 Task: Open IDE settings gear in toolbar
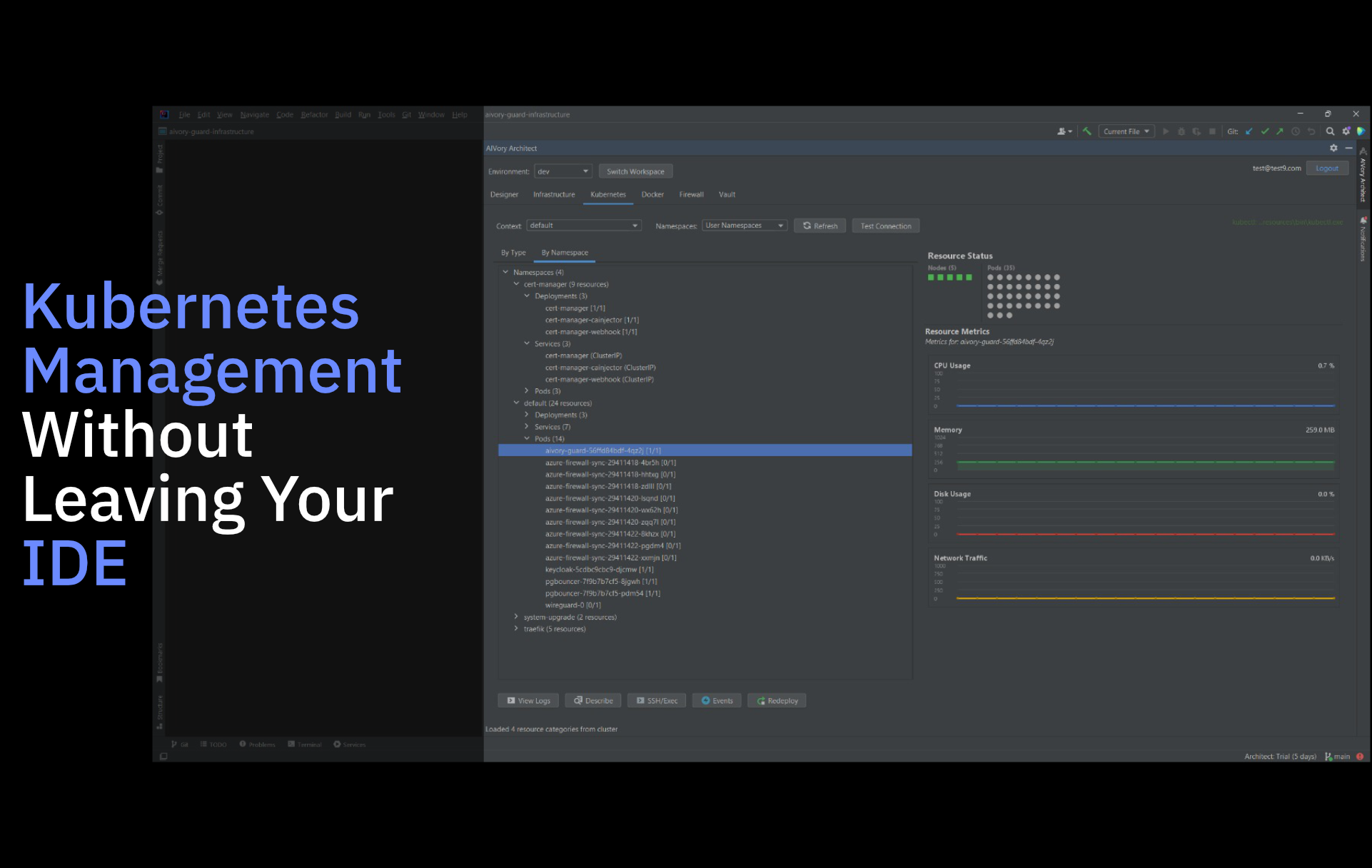(x=1346, y=131)
